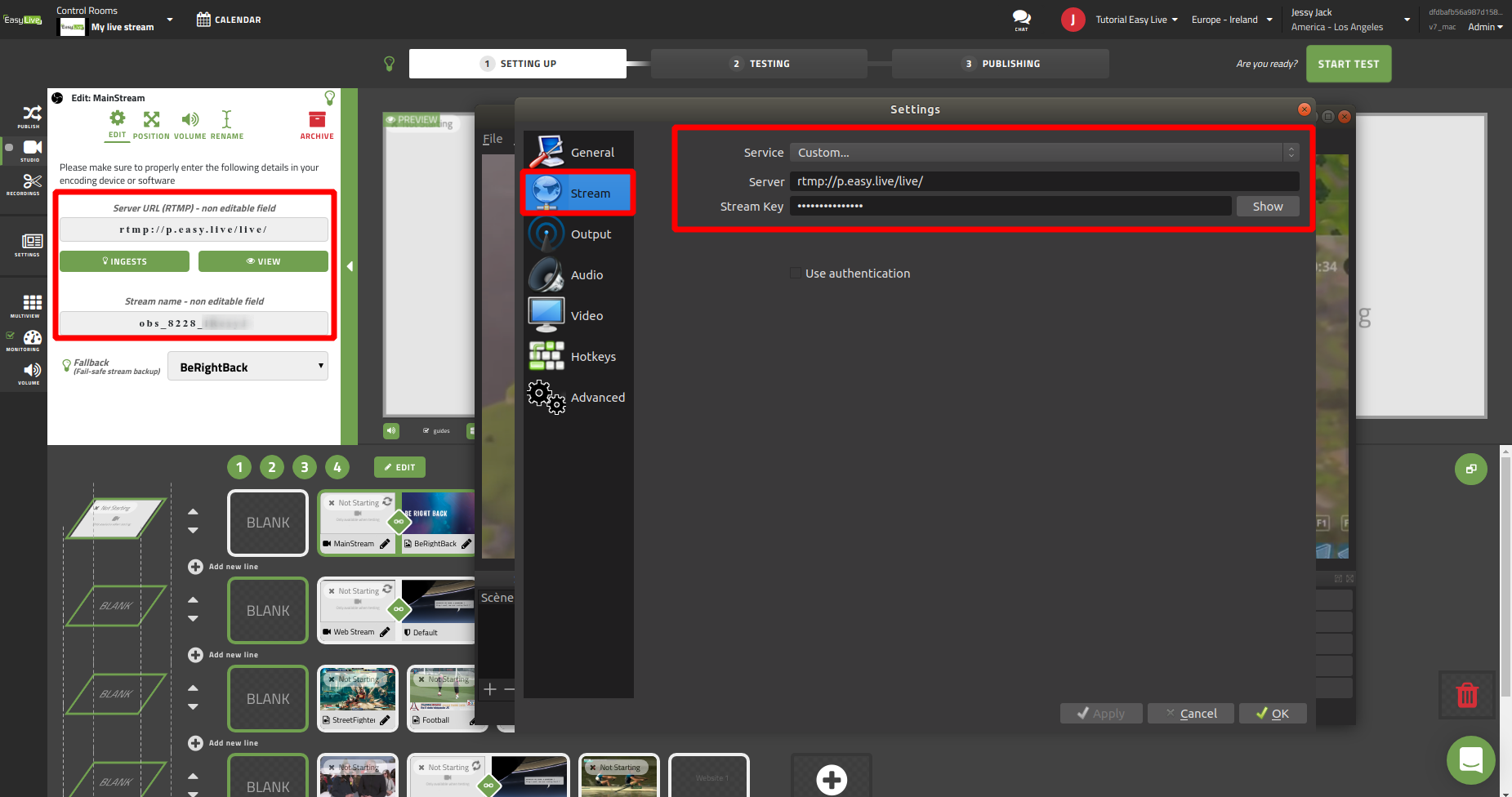Click the OBS Stream Key field

[x=1010, y=206]
